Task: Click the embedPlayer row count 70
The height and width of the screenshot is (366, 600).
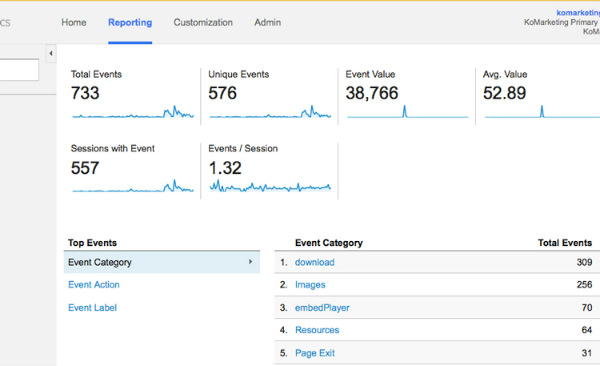Action: coord(587,307)
